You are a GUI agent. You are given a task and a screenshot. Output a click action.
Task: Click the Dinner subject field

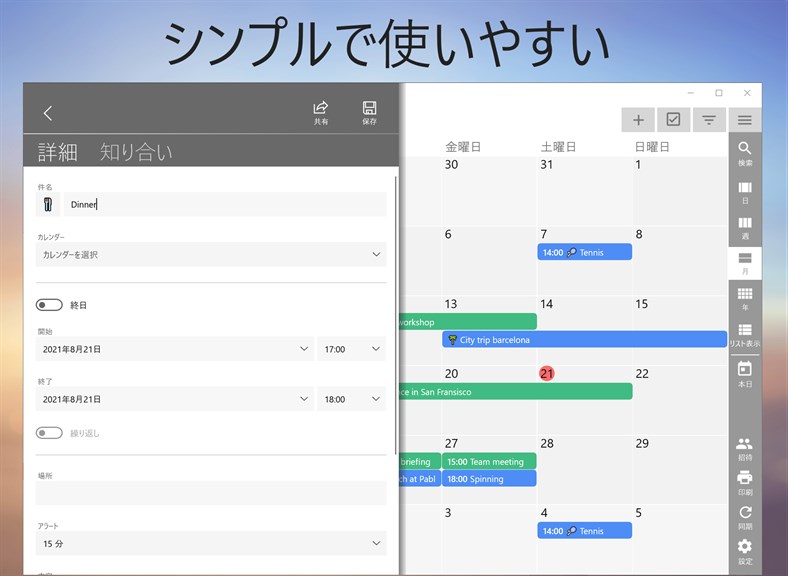[x=225, y=205]
